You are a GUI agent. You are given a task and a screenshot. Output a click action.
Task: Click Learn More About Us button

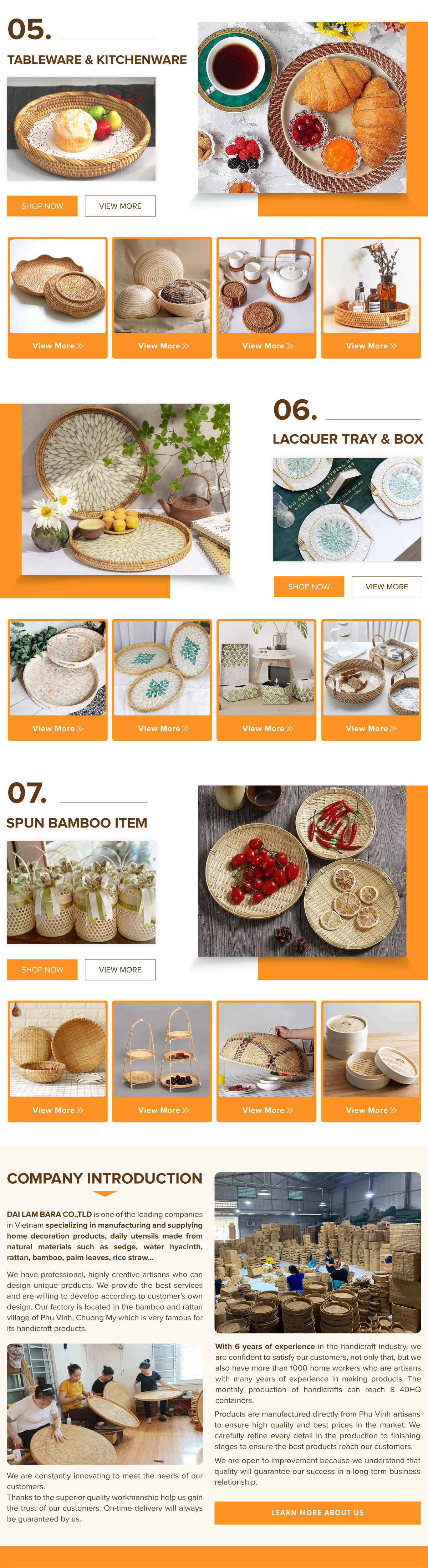(317, 1513)
